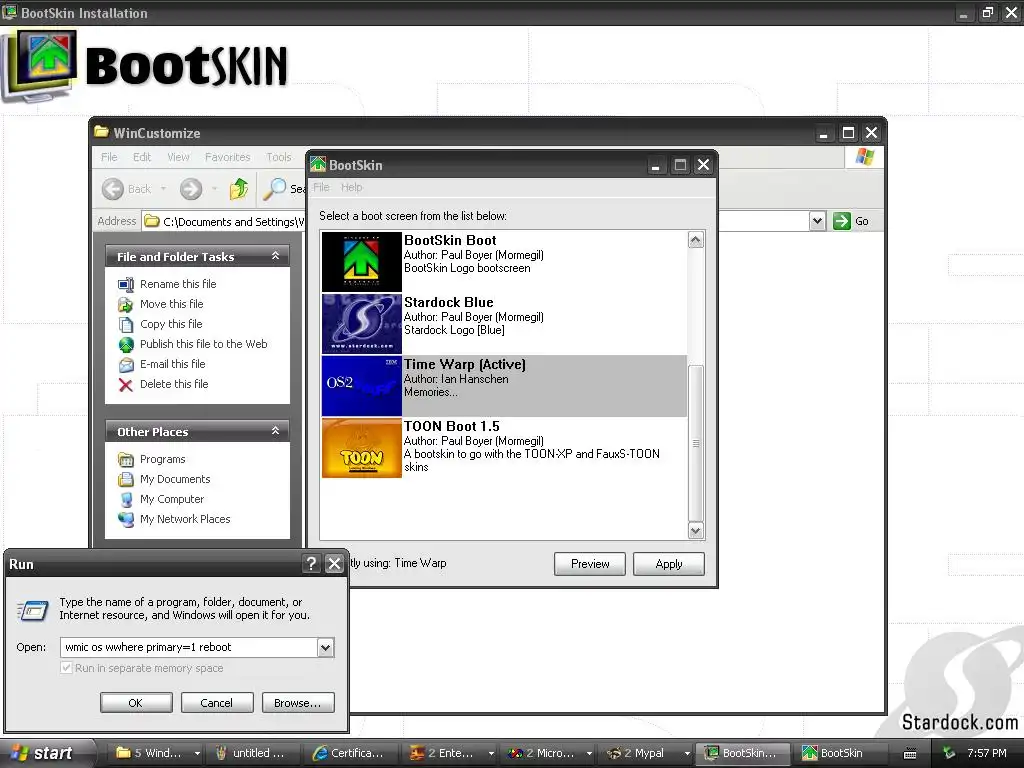The width and height of the screenshot is (1024, 768).
Task: Open My Computer in Other Places
Action: pos(172,499)
